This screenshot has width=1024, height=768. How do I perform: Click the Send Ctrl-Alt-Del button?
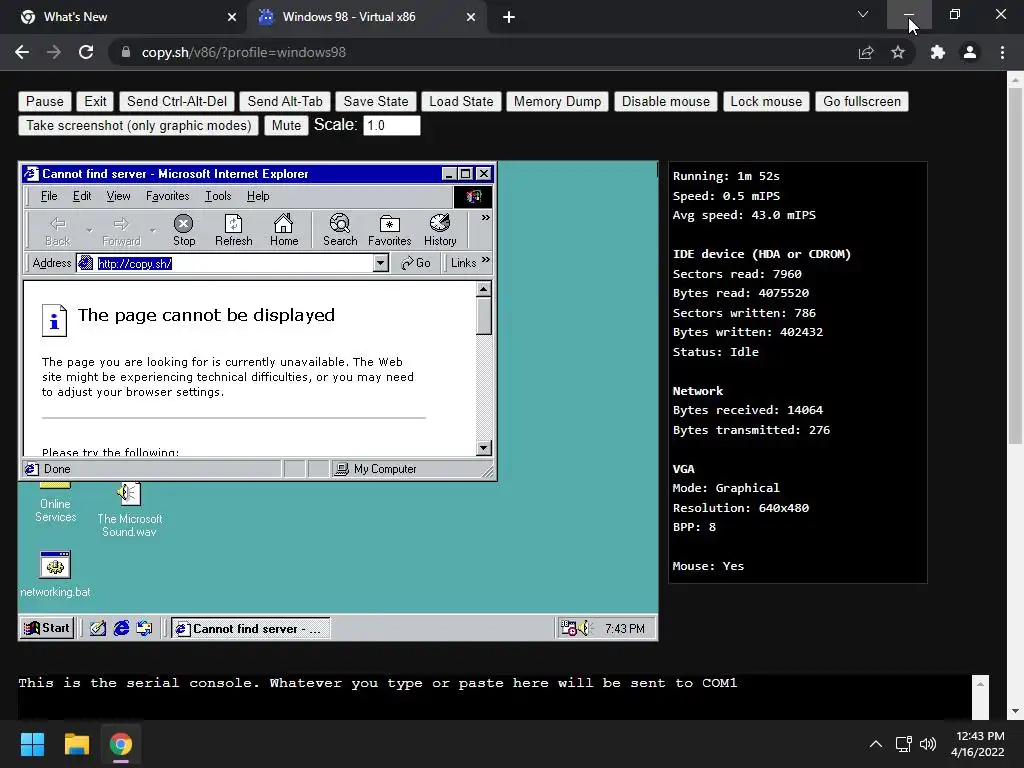click(x=176, y=101)
